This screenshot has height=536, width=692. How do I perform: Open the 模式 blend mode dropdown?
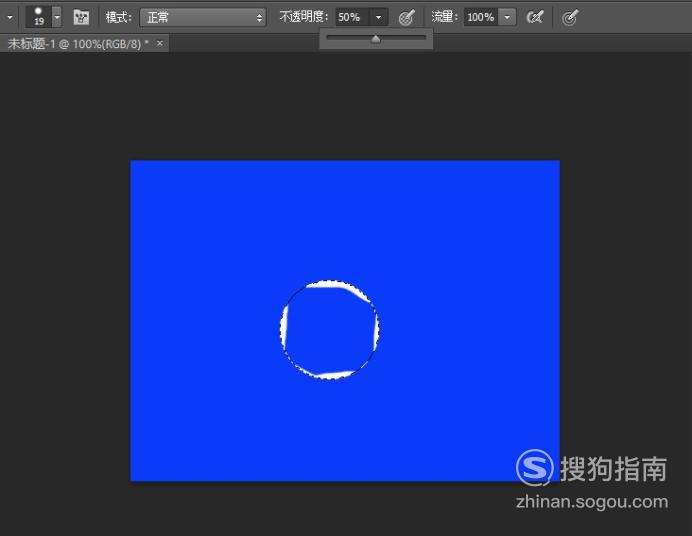click(203, 17)
